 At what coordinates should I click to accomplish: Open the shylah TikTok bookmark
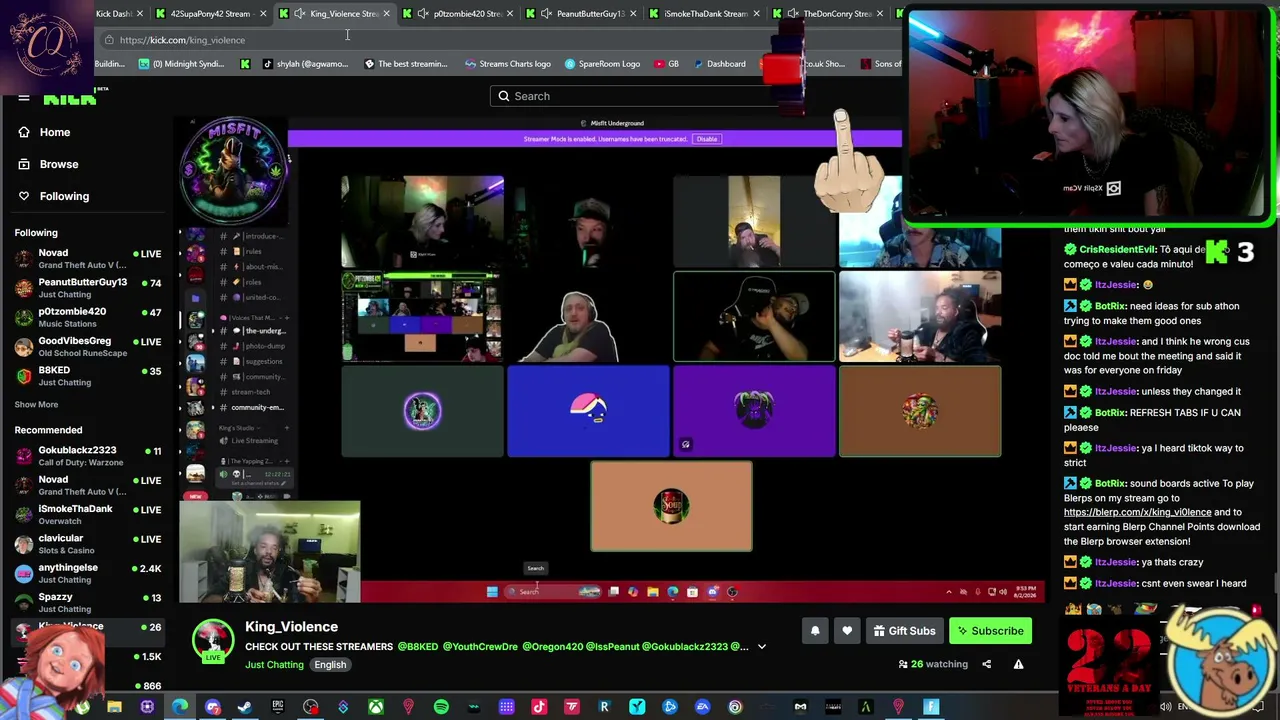click(x=304, y=64)
